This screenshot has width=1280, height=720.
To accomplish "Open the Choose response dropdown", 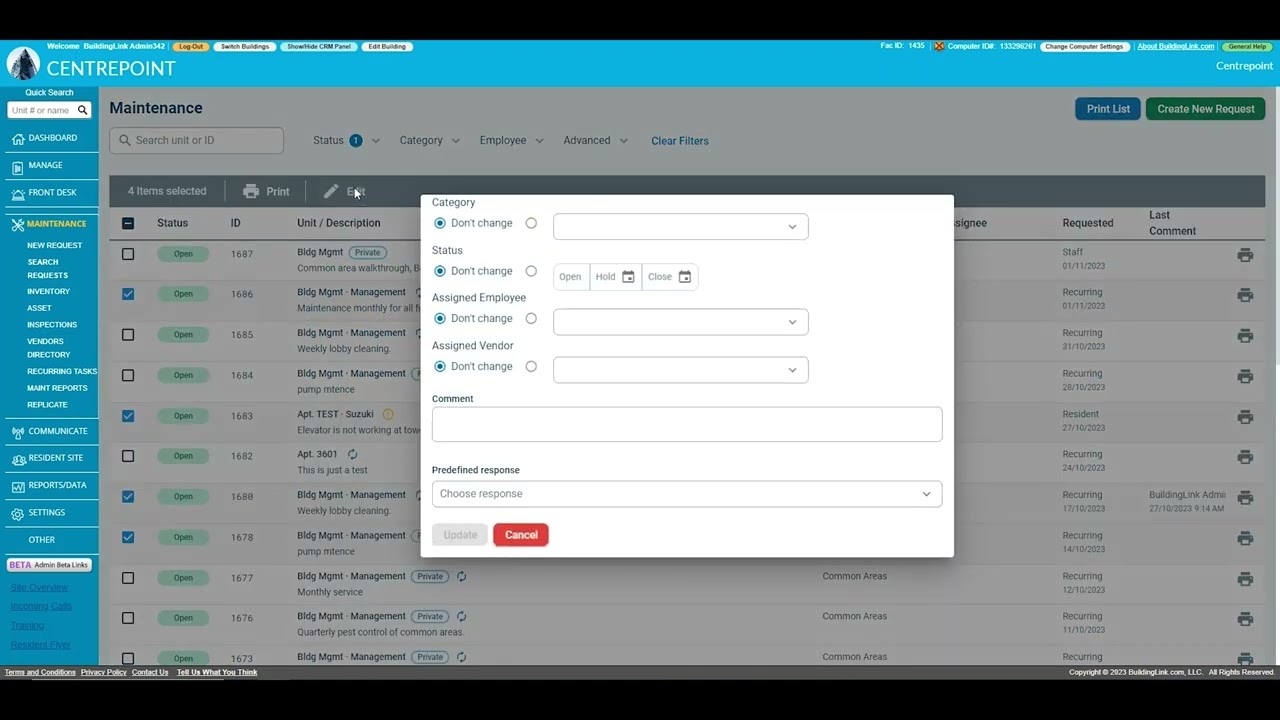I will click(687, 494).
